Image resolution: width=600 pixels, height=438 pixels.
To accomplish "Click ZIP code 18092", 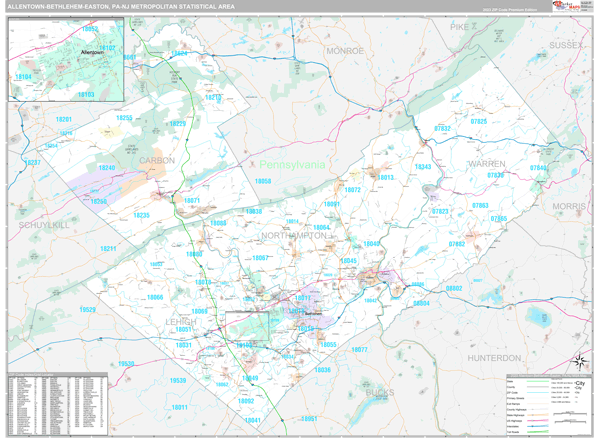I will (246, 401).
